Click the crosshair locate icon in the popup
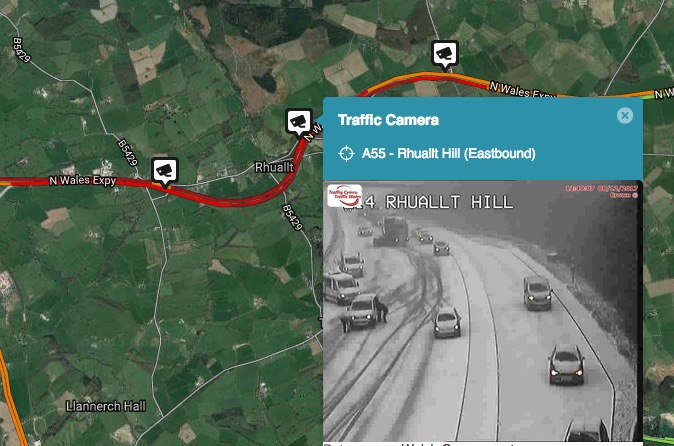The image size is (674, 446). coord(346,153)
